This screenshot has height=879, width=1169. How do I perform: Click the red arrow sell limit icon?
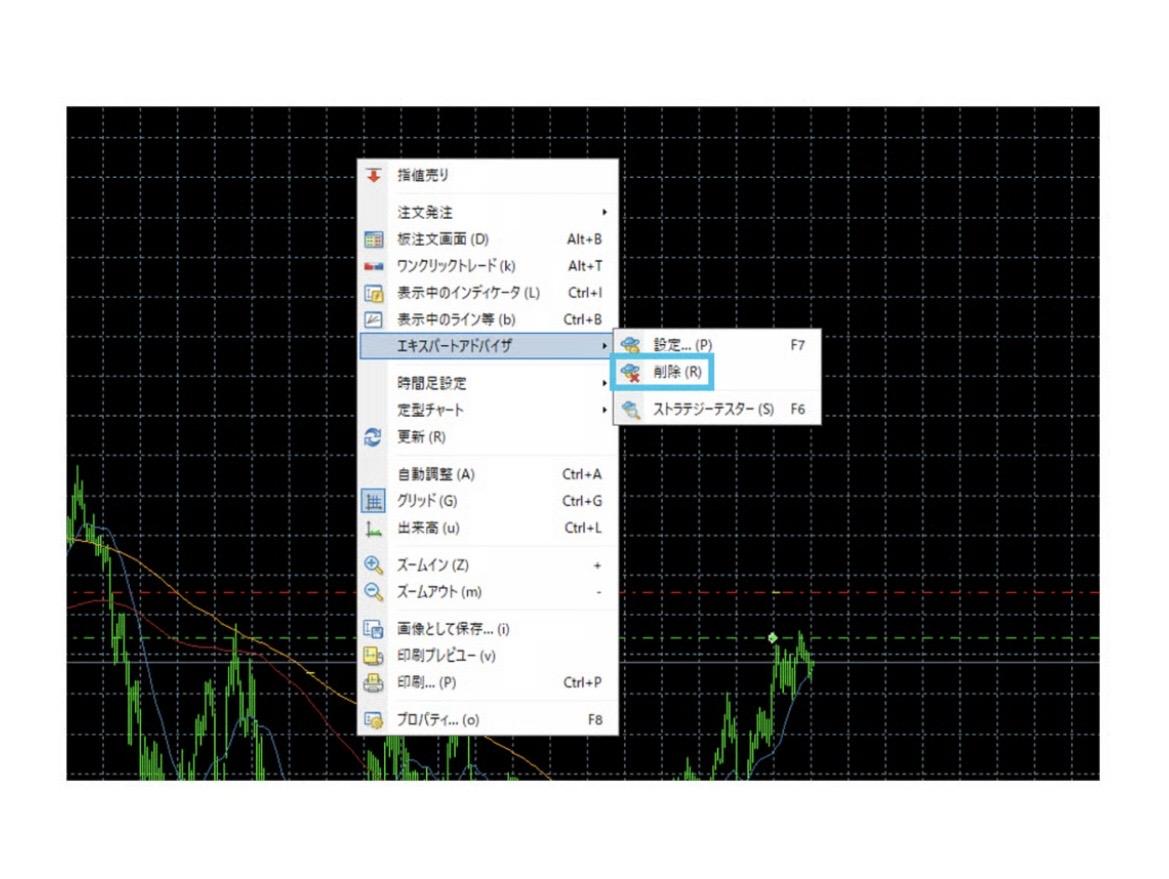coord(374,176)
